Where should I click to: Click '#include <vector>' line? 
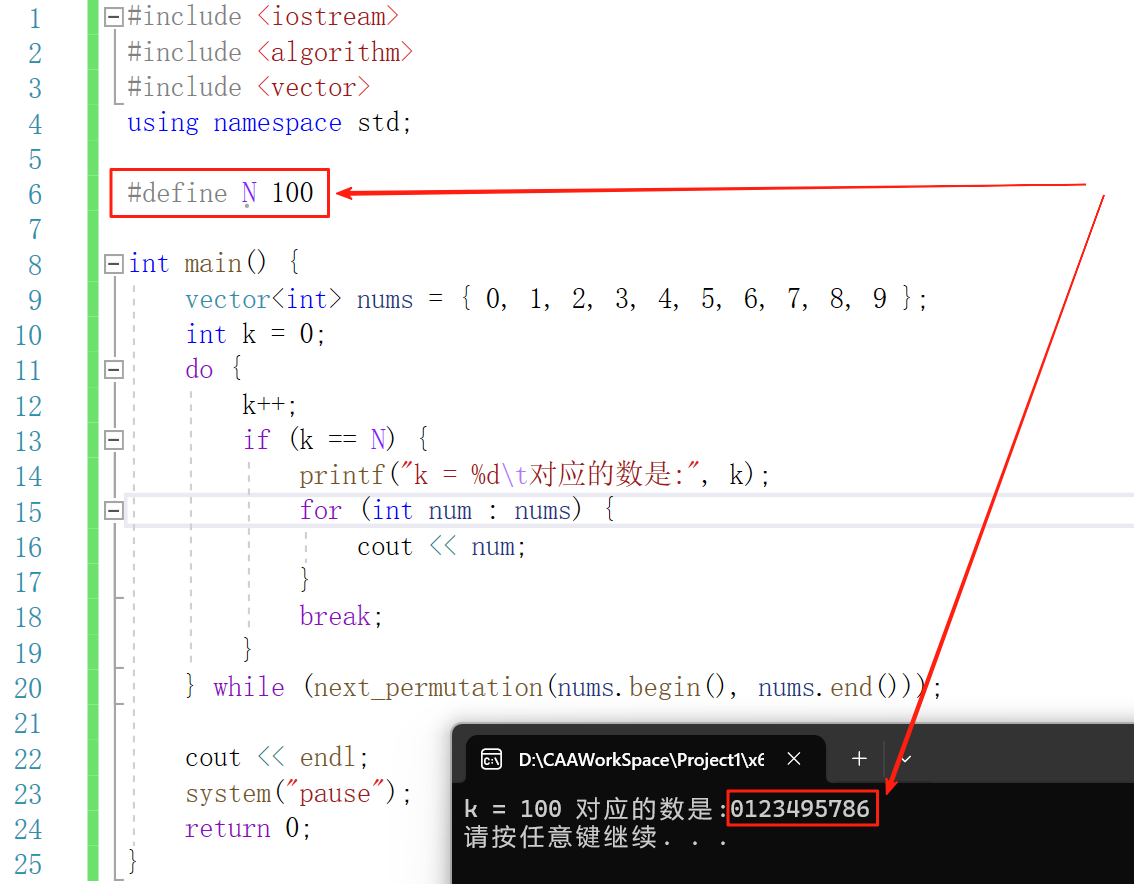pos(248,88)
